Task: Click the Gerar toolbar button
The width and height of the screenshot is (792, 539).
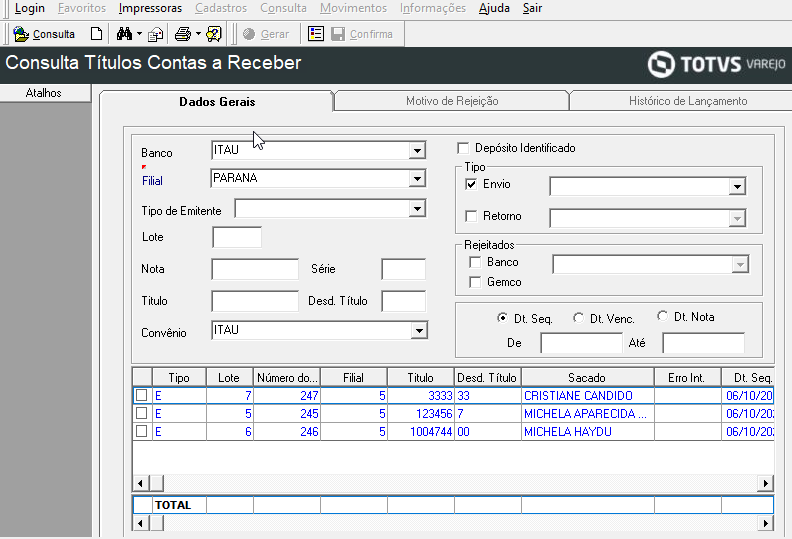Action: tap(266, 34)
